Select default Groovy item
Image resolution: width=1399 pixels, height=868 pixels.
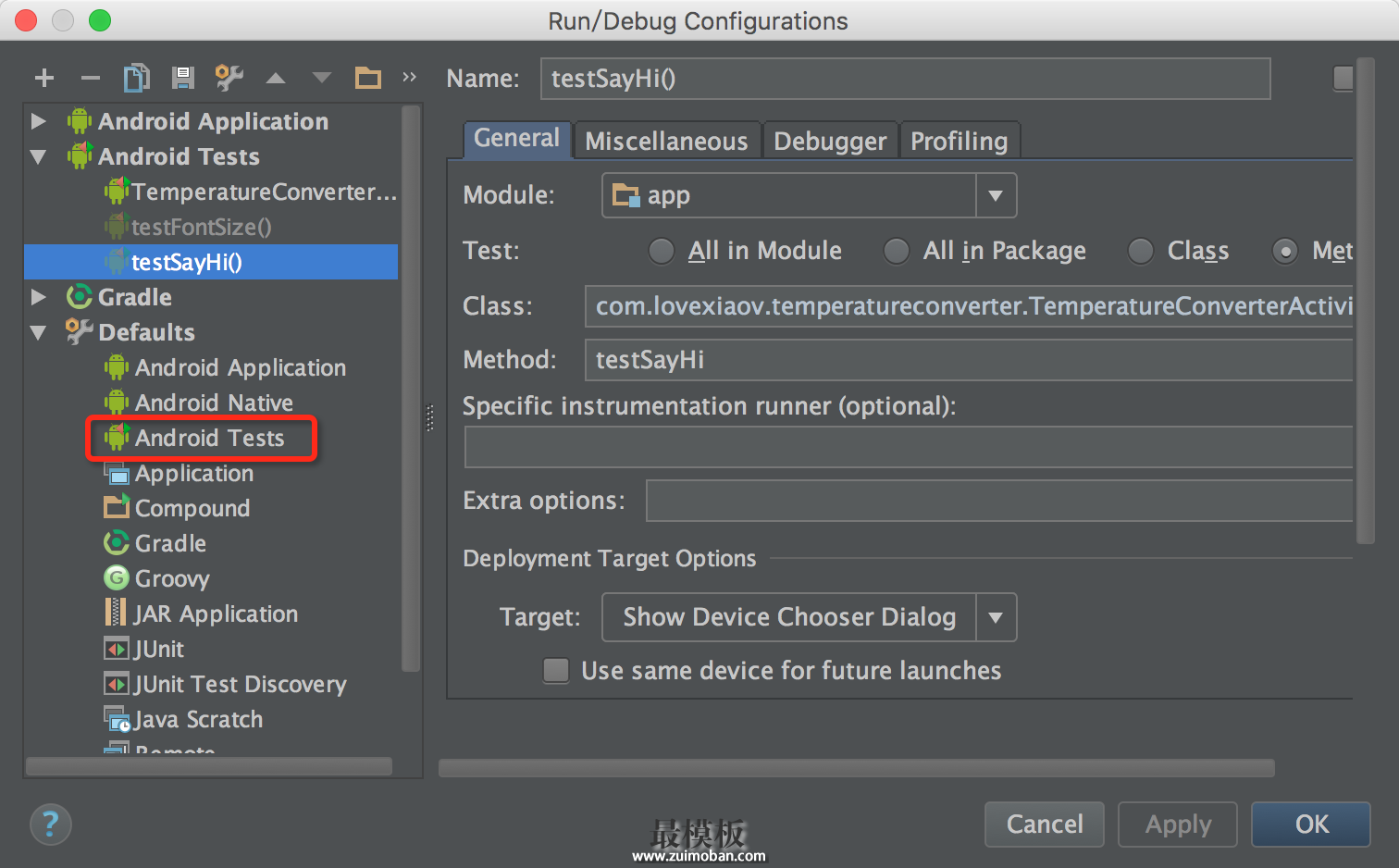pos(172,578)
